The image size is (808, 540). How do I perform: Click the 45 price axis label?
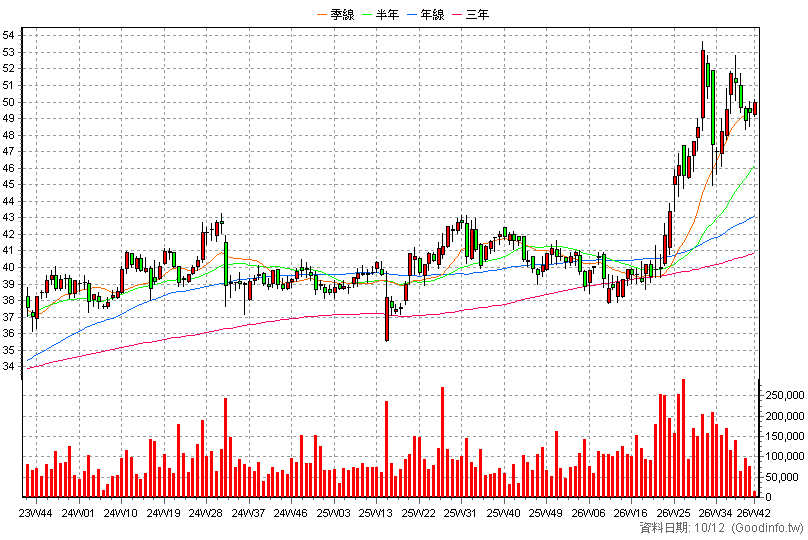click(8, 184)
